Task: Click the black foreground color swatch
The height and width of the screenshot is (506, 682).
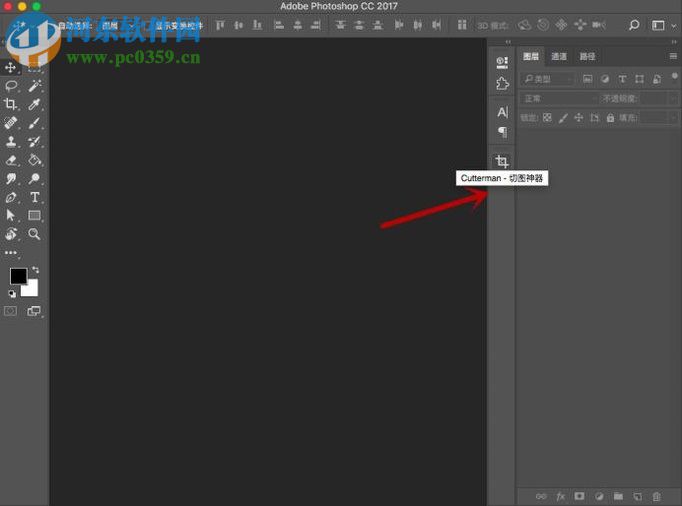Action: 19,276
